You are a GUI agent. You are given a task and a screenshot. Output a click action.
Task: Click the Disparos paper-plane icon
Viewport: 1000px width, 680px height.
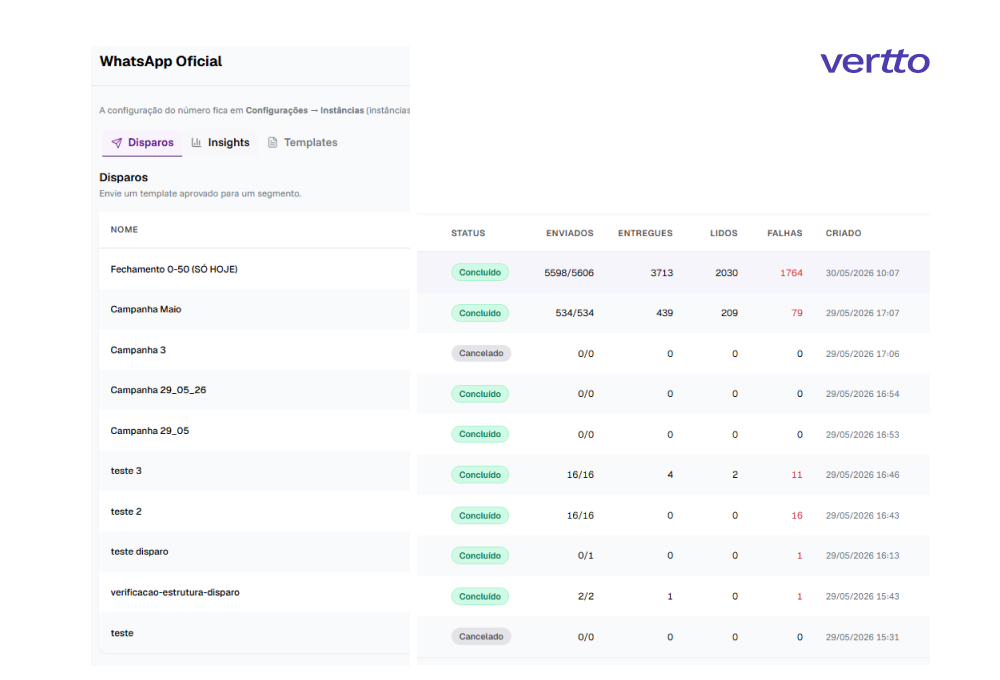click(x=117, y=143)
